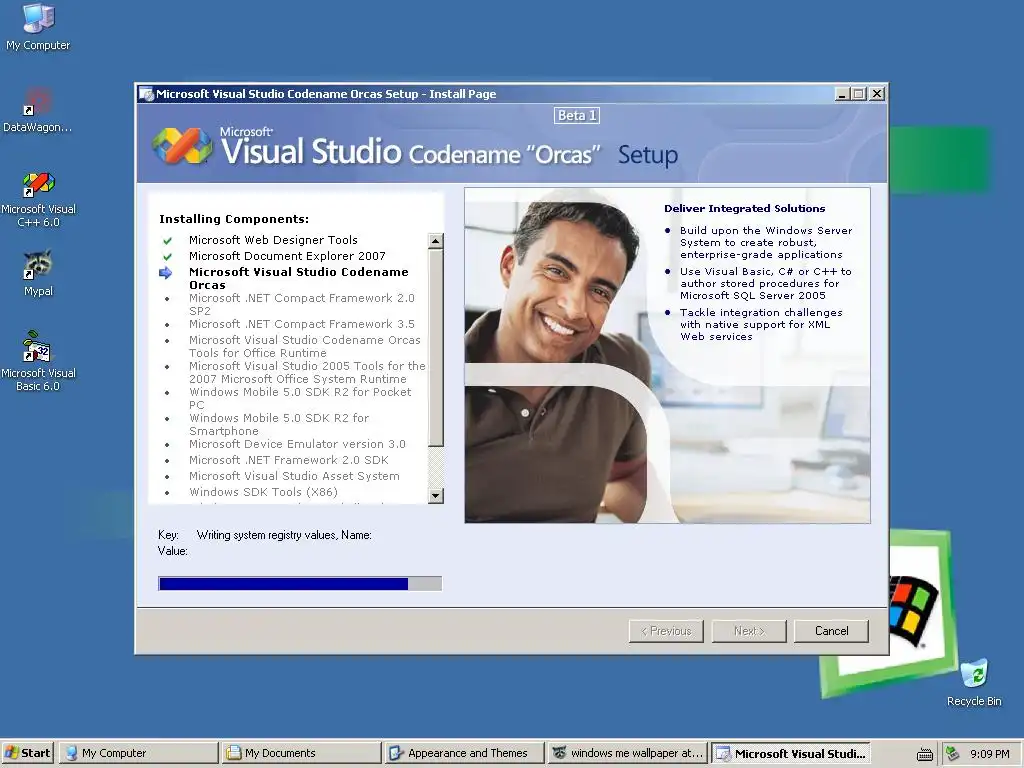
Task: Switch to My Computer taskbar window
Action: point(138,753)
